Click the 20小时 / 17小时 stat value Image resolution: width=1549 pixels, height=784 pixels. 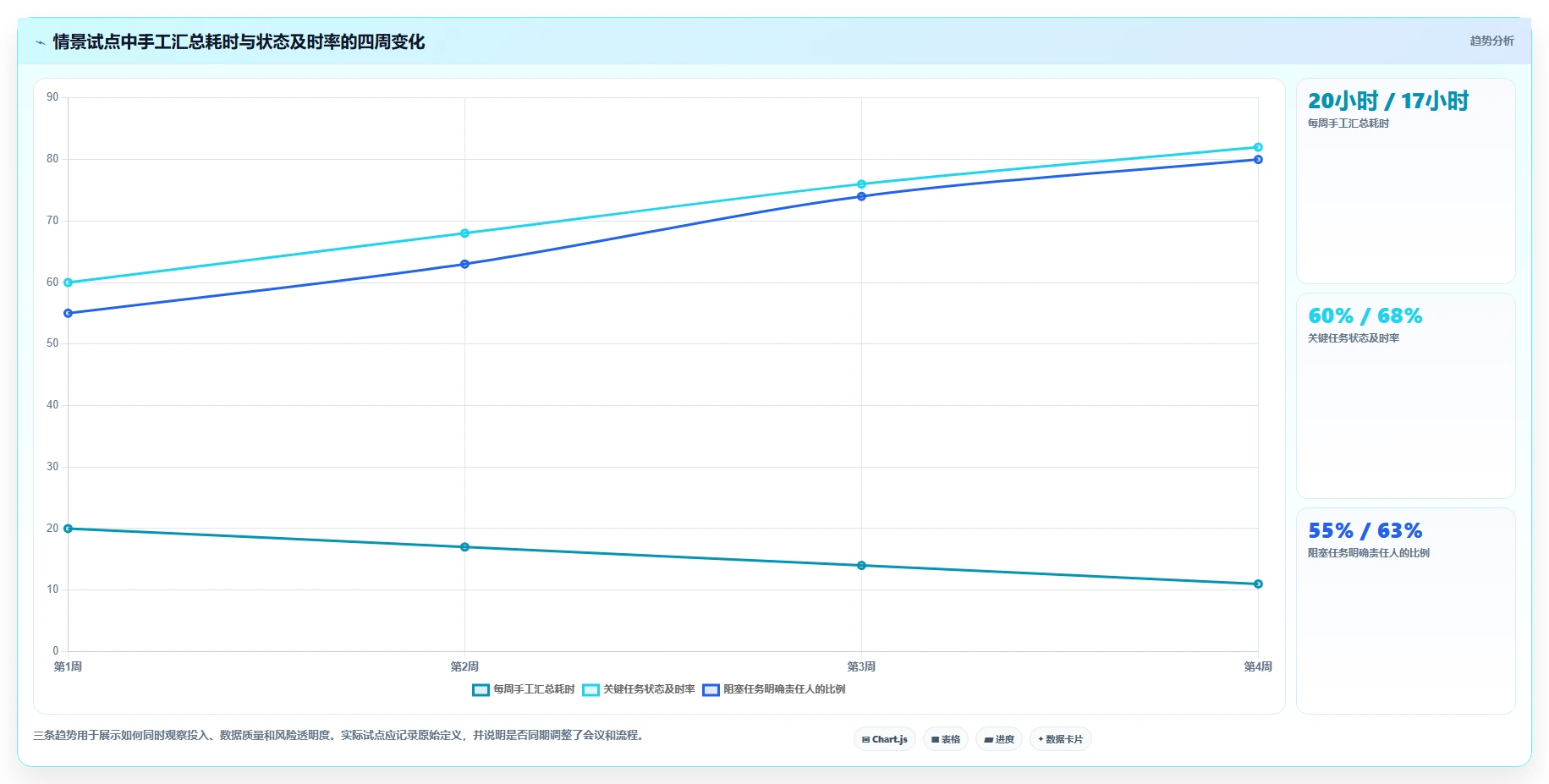coord(1388,101)
